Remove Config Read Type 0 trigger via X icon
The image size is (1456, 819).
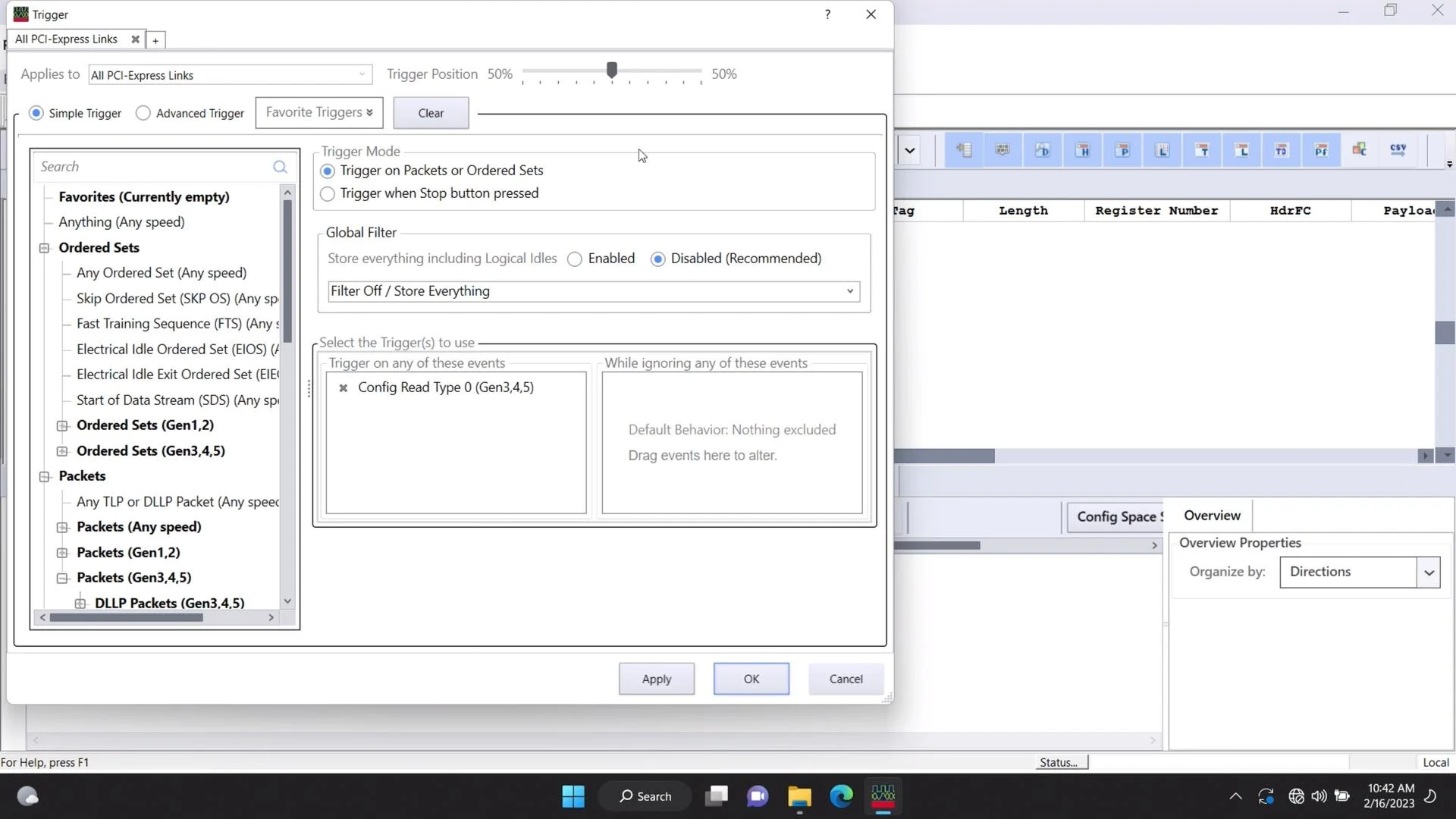(x=343, y=388)
